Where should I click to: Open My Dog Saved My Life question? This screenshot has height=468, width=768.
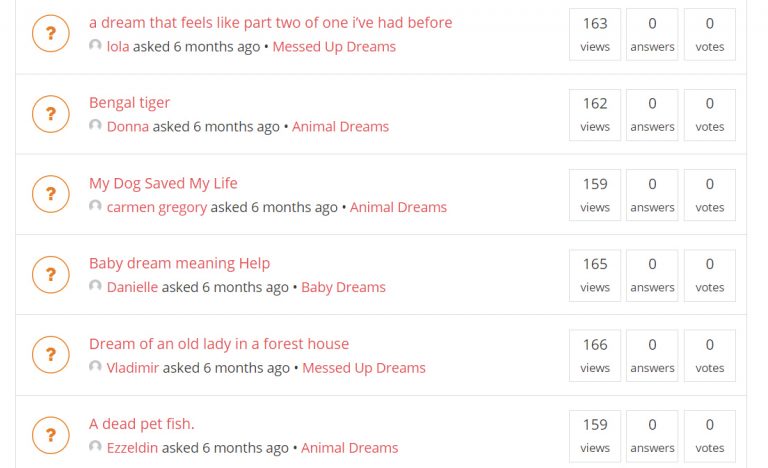pyautogui.click(x=163, y=183)
